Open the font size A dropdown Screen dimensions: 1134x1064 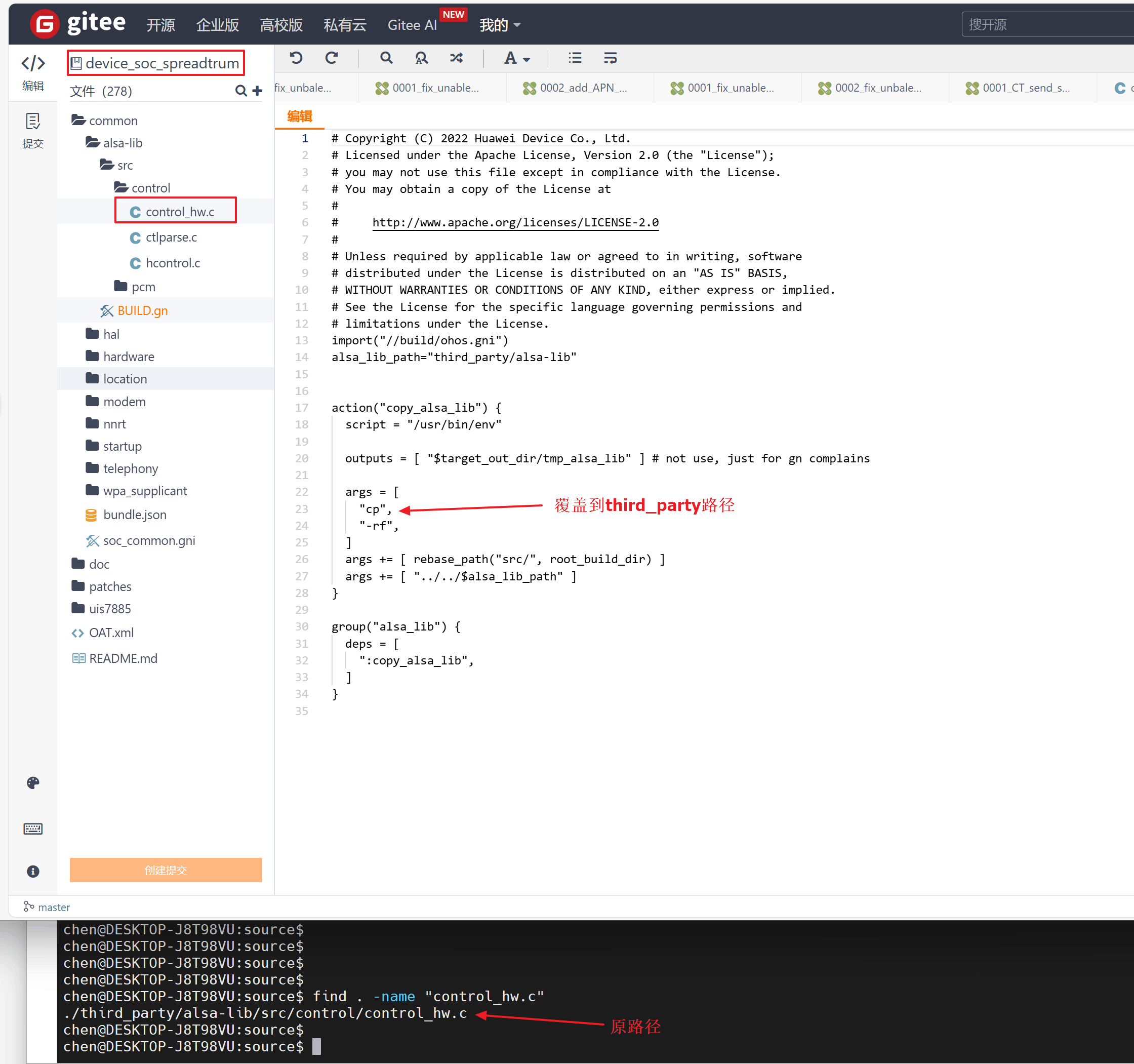pos(517,58)
